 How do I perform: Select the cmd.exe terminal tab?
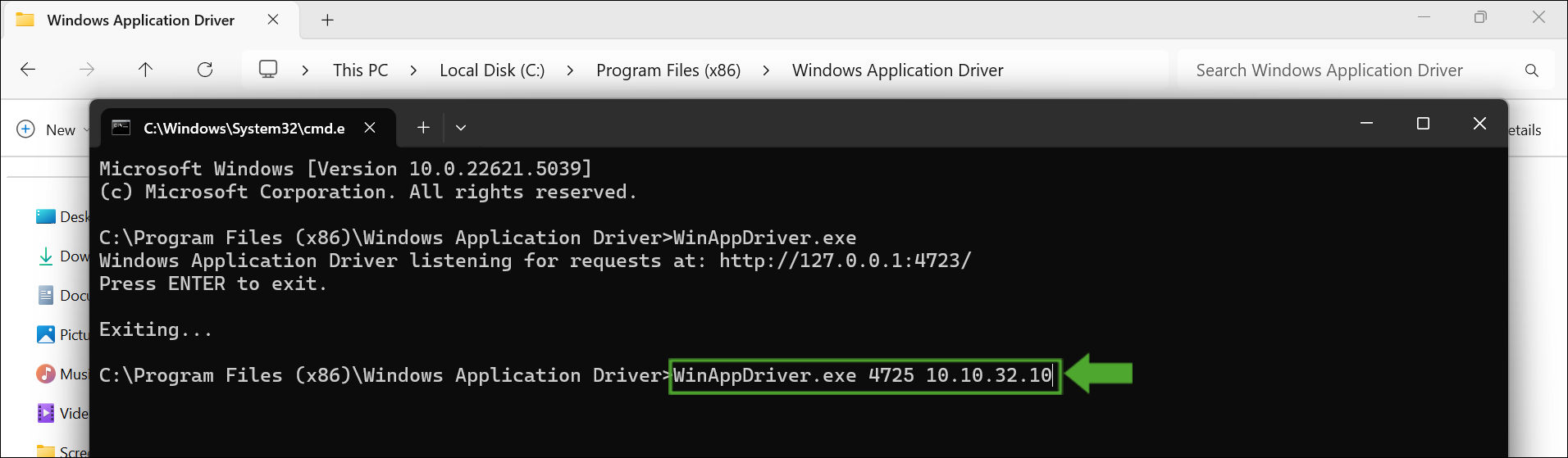tap(243, 128)
